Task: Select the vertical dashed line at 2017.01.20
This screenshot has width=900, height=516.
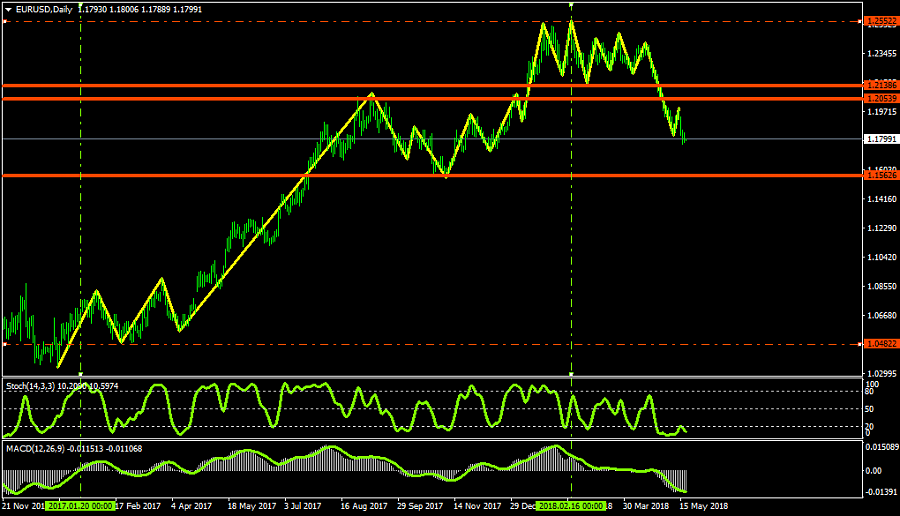Action: (x=80, y=189)
